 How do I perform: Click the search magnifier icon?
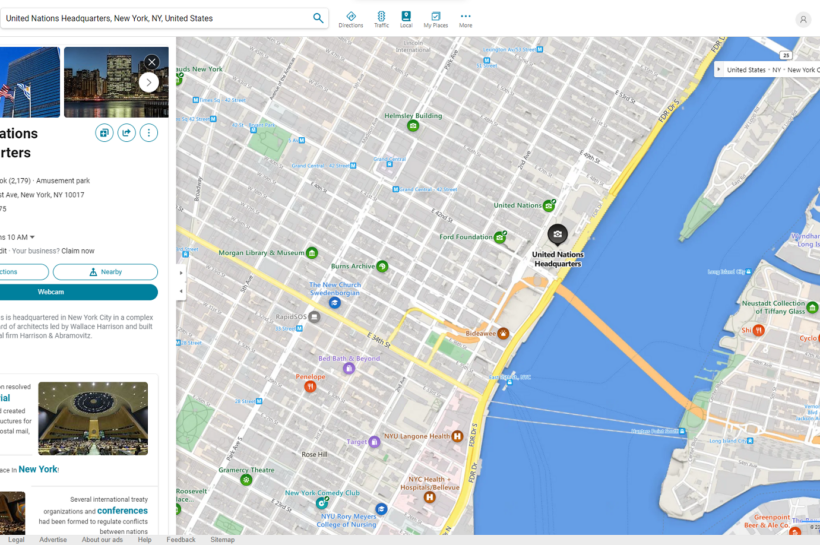[318, 18]
